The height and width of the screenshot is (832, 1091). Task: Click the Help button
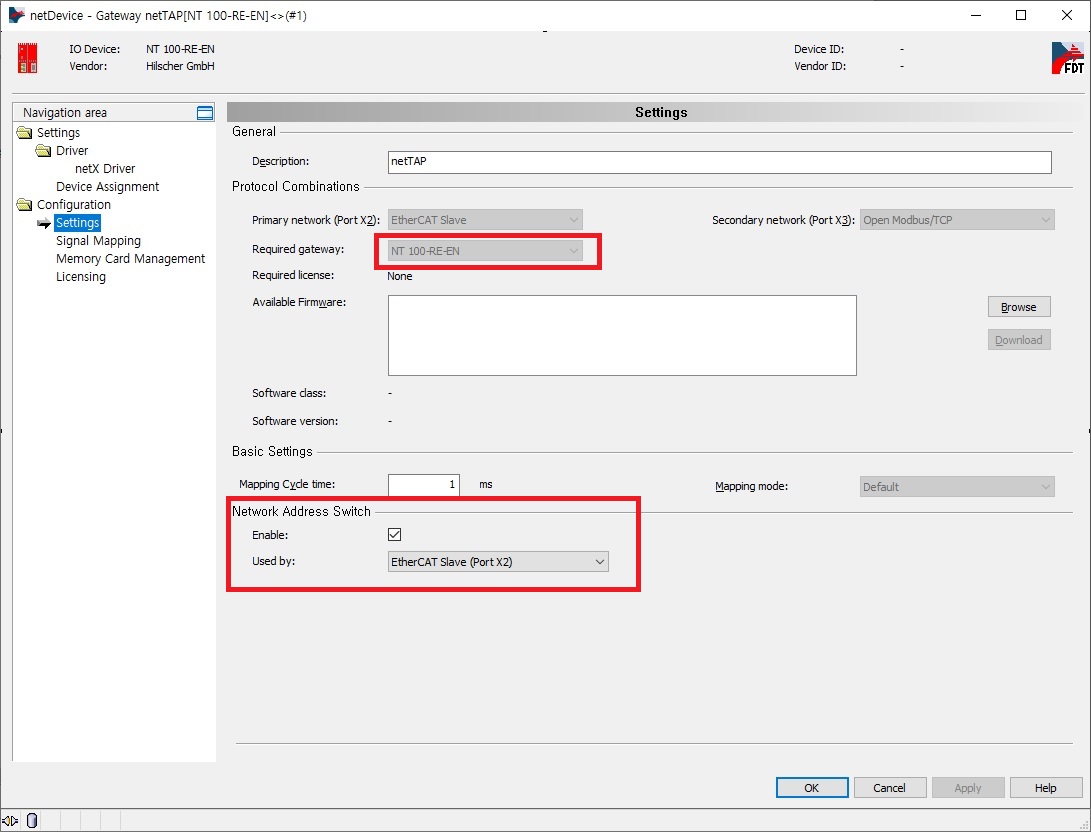1046,787
